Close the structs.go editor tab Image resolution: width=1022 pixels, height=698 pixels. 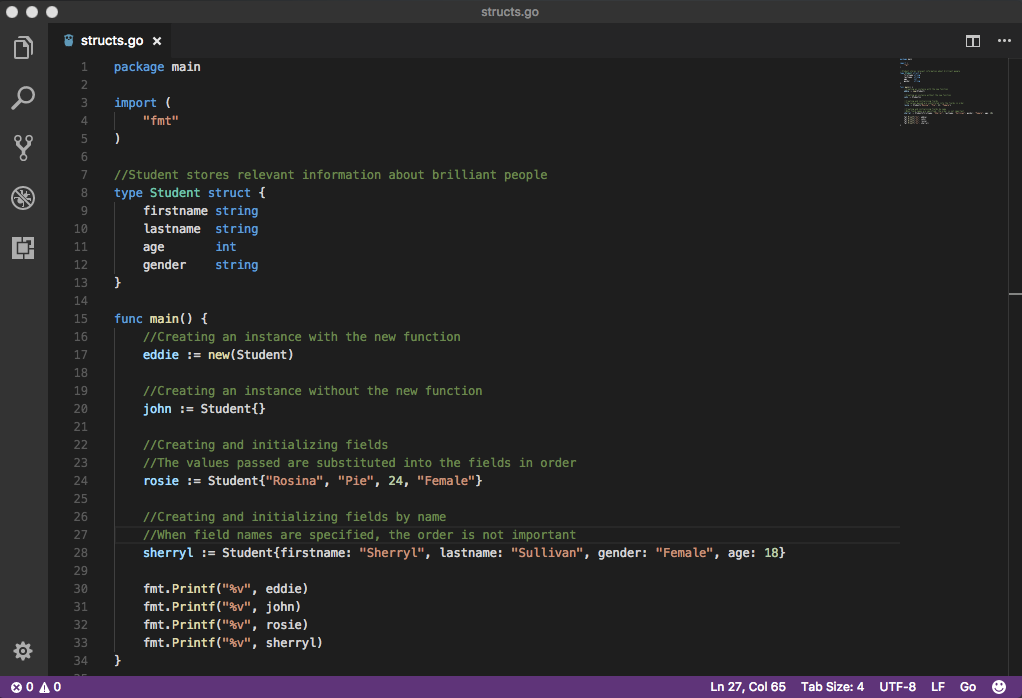[x=156, y=41]
